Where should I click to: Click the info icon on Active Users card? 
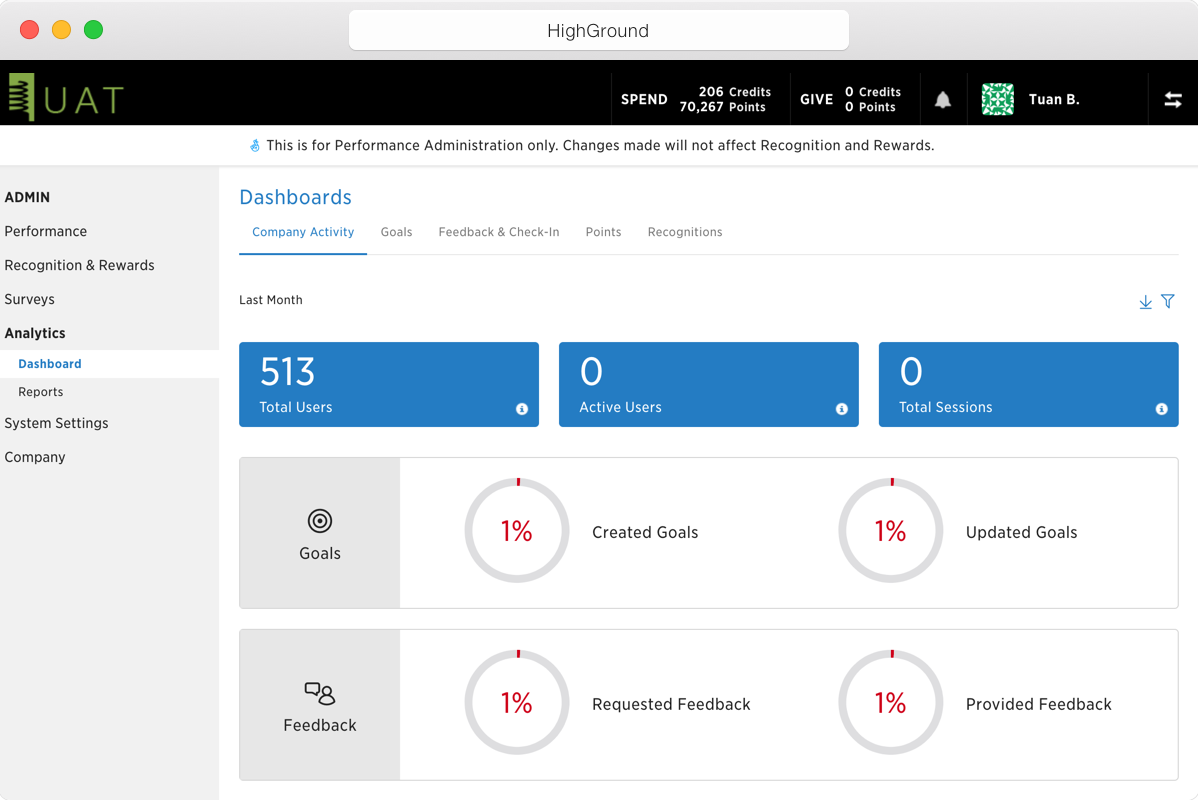click(x=842, y=409)
